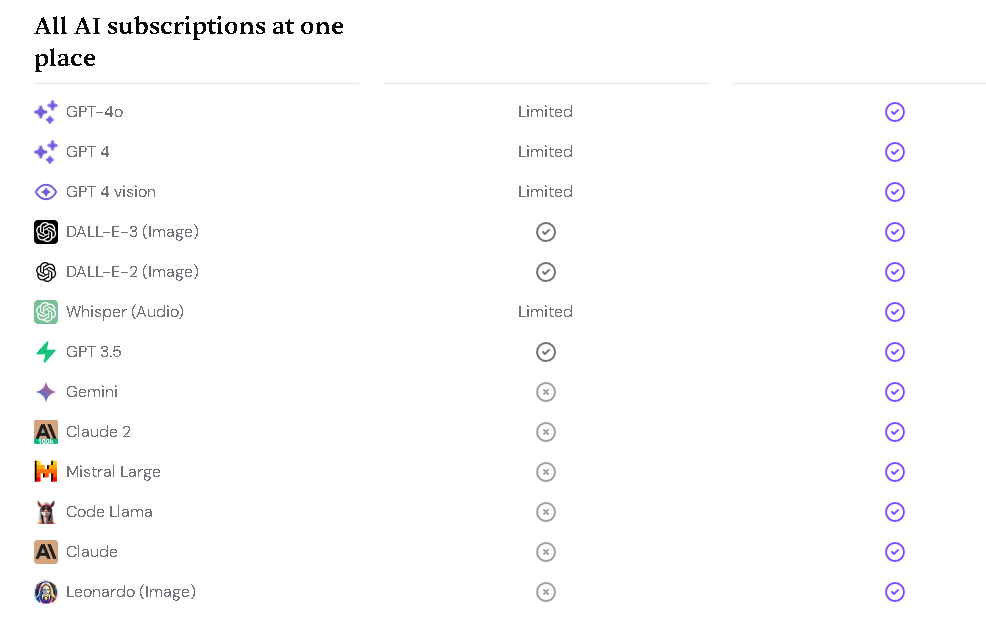This screenshot has height=637, width=986.
Task: Click the "Mistral Large" label text
Action: pos(113,472)
